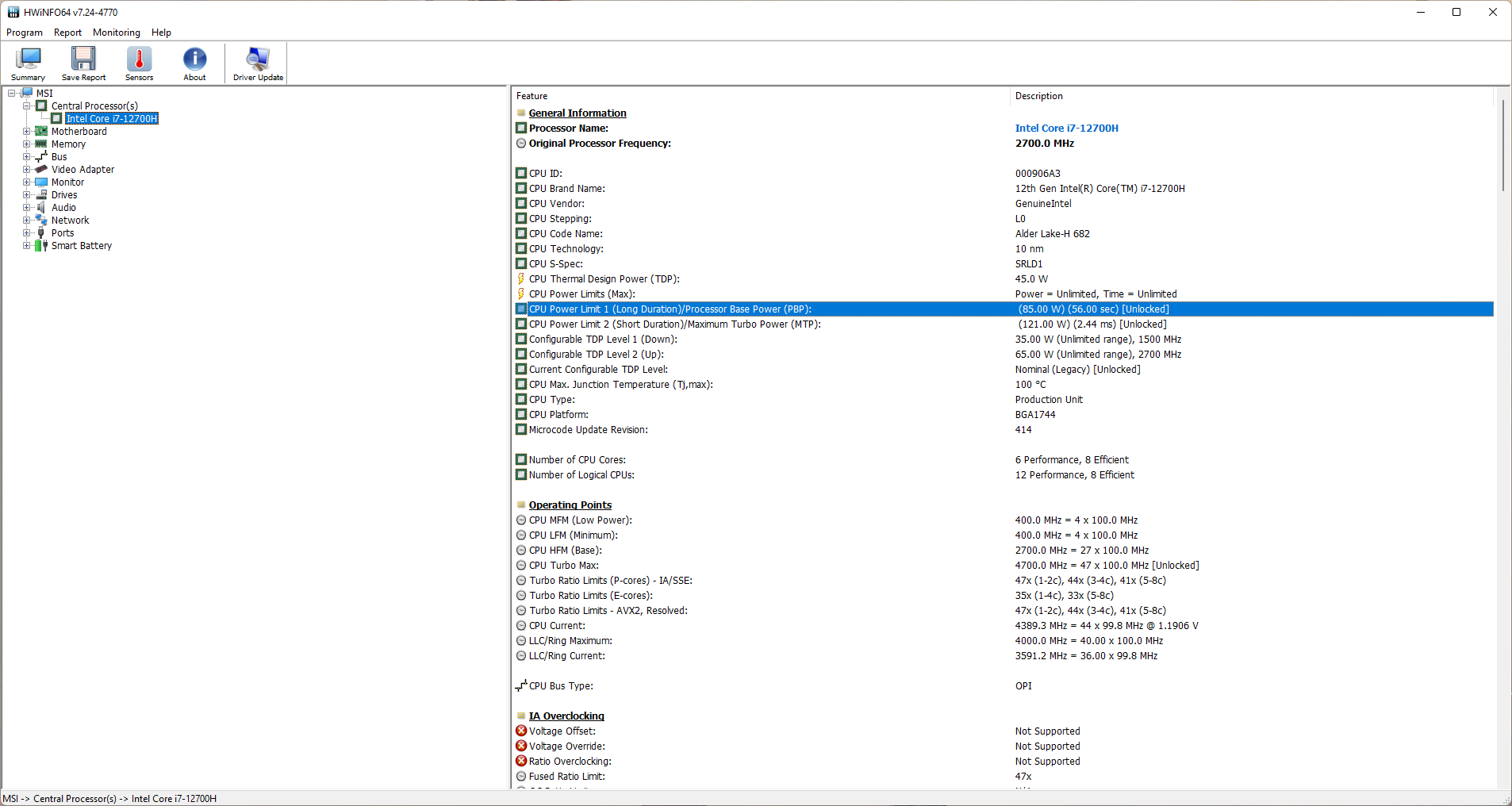The image size is (1512, 806).
Task: Select the Turbo Ratio Limits (E-cores) row
Action: tap(1004, 596)
